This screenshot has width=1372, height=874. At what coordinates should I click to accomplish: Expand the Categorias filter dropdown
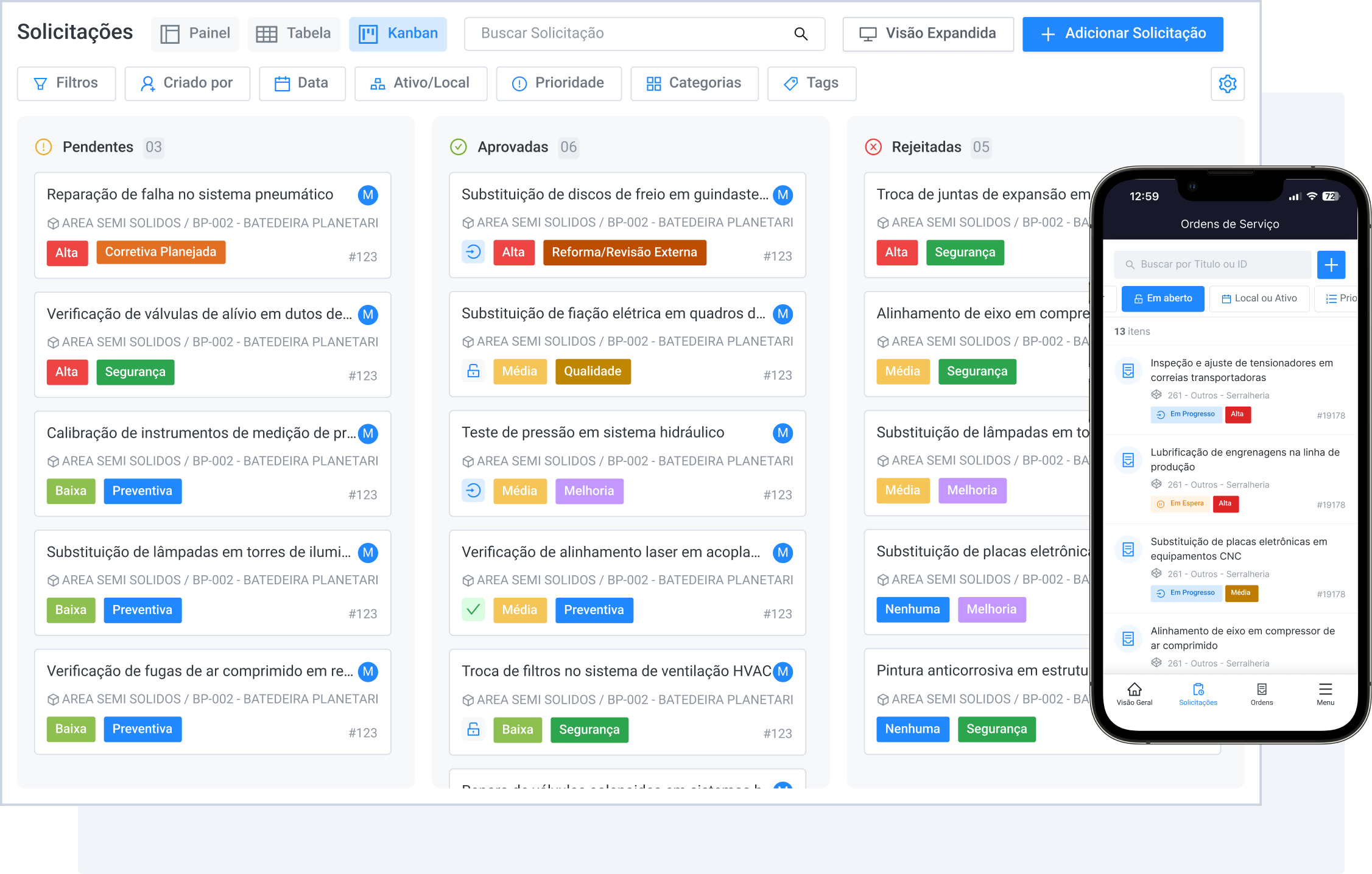click(x=694, y=83)
